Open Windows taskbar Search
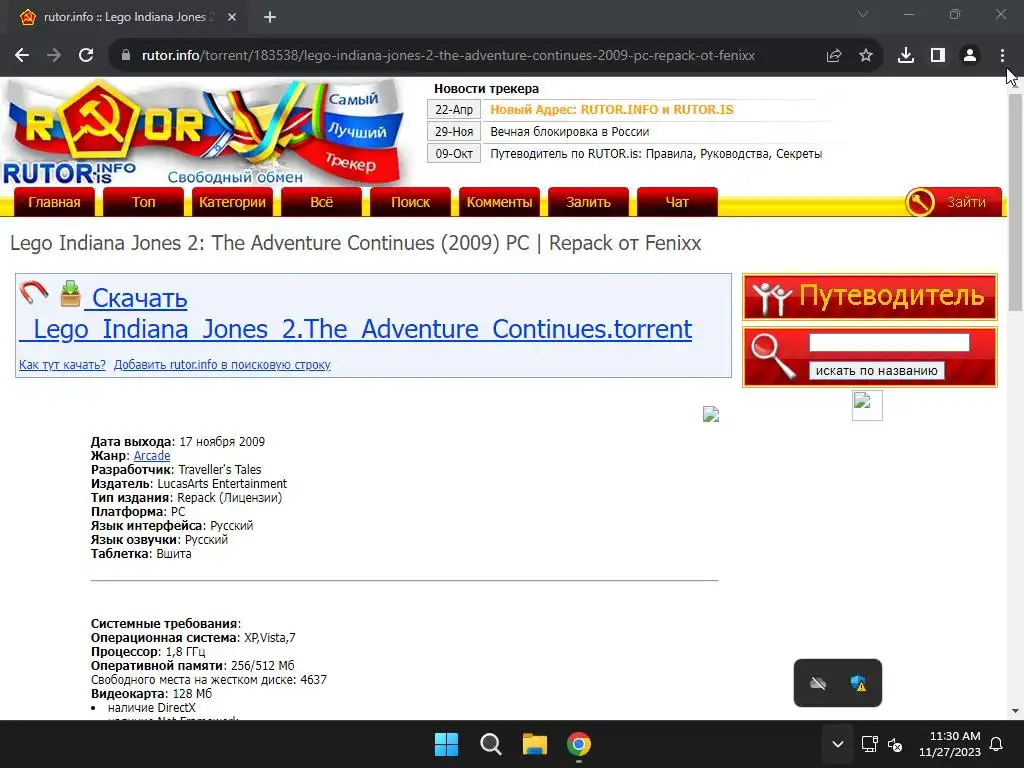 (491, 744)
